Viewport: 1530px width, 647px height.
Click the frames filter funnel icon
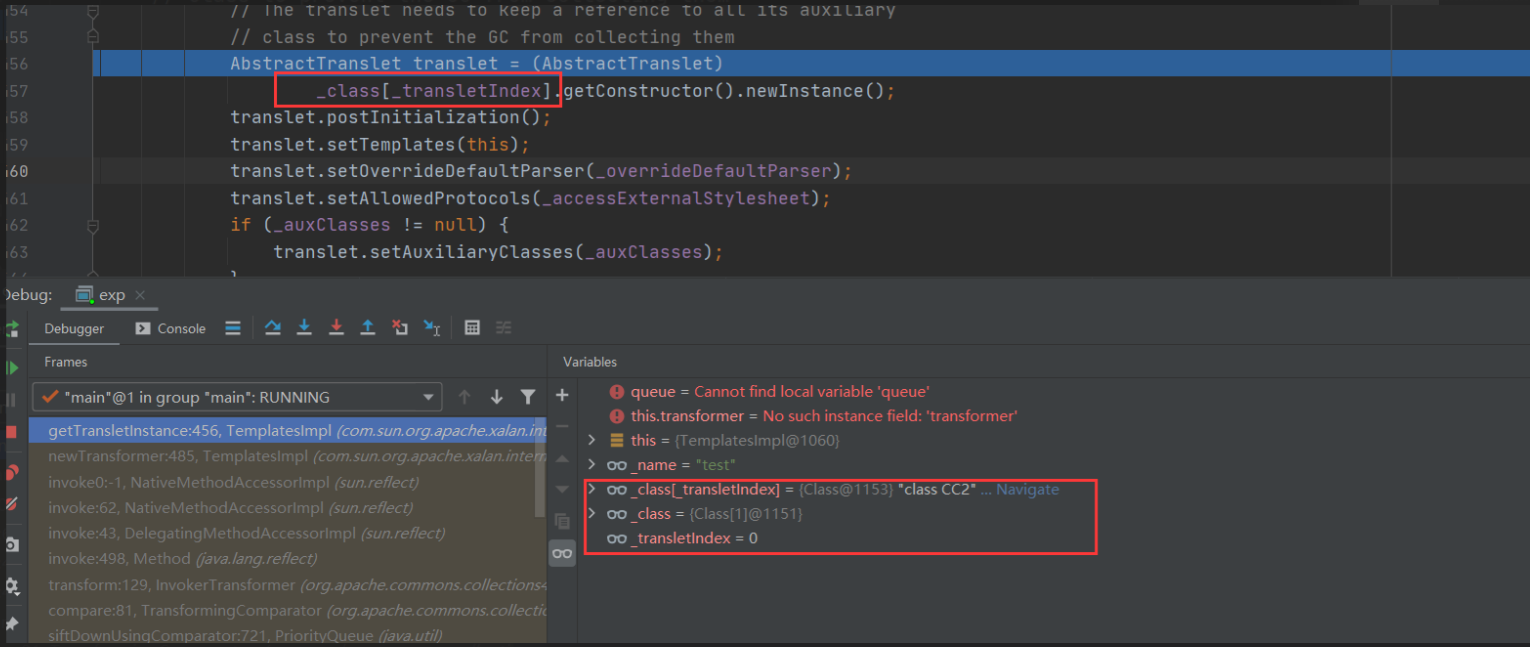[x=528, y=397]
